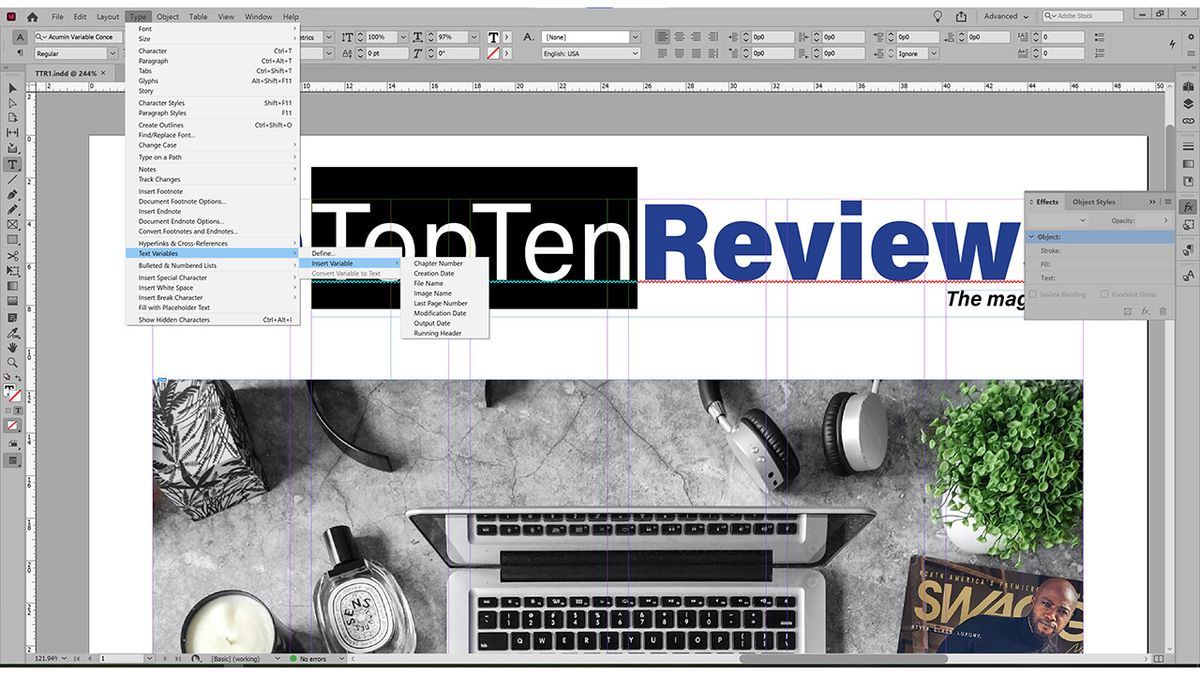Open the Advanced workspace switcher
The image size is (1200, 675).
1003,16
